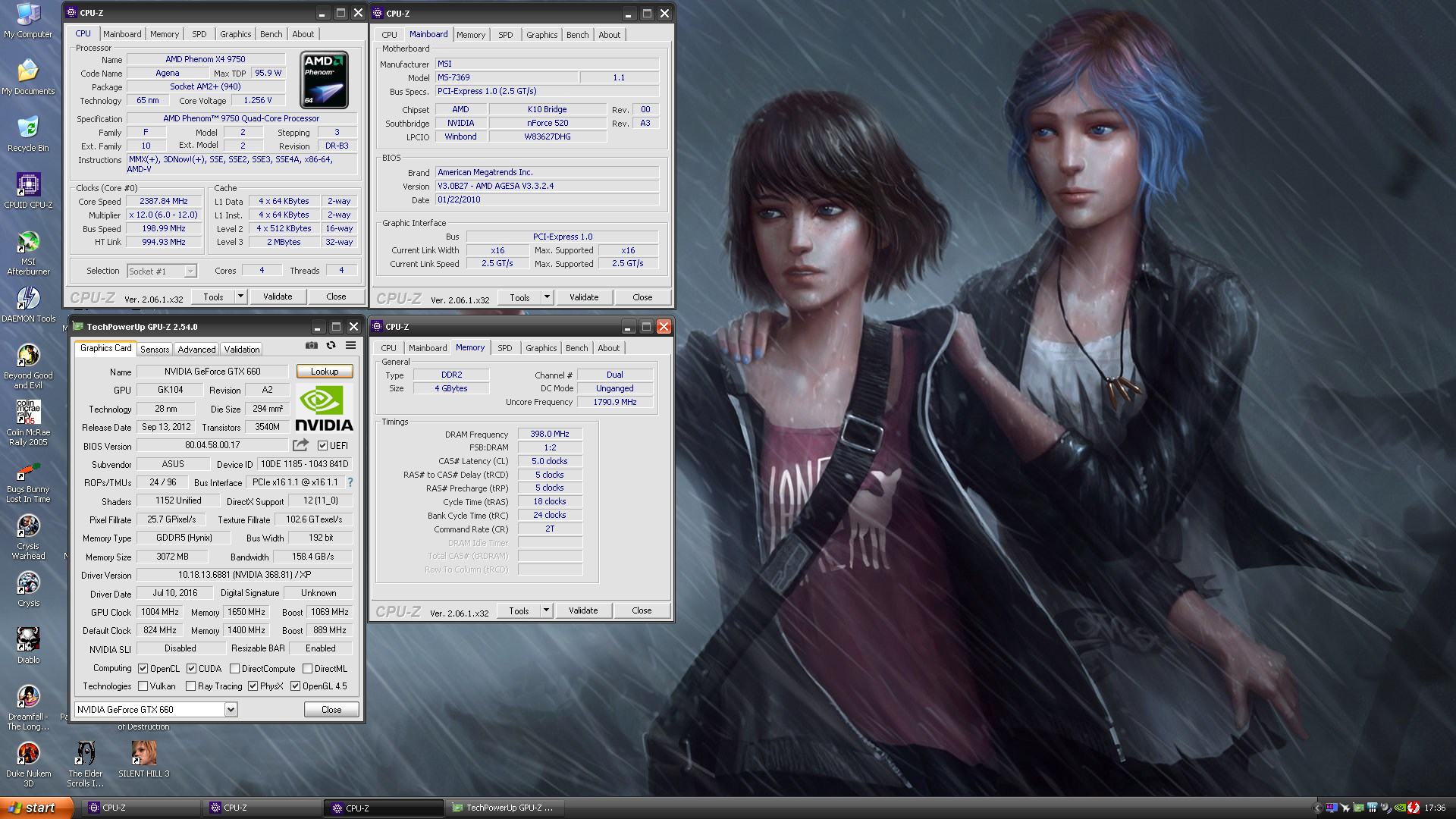Expand Tools dropdown arrow in CPU tab window

coord(241,297)
